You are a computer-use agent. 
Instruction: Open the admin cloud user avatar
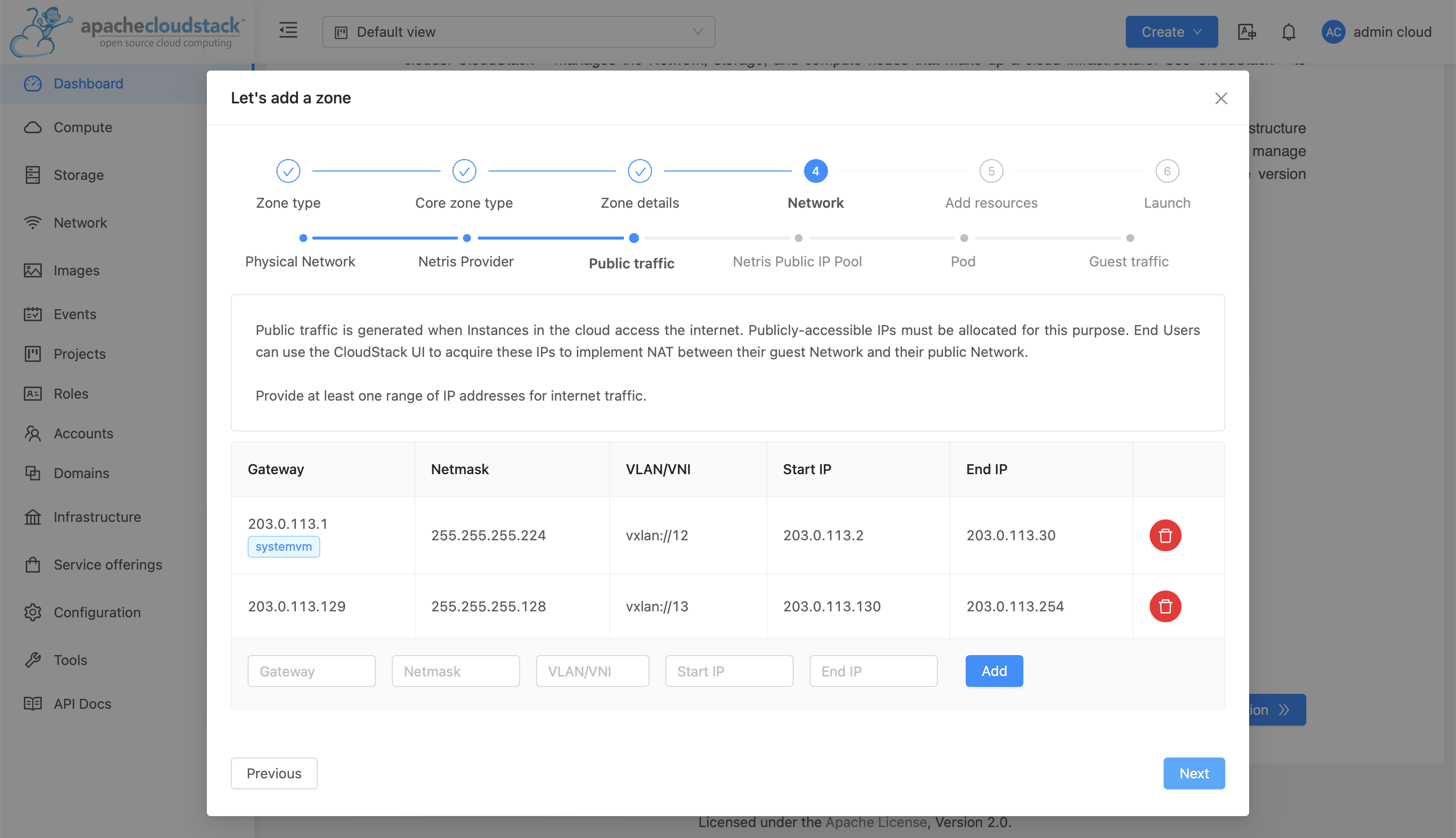point(1333,32)
